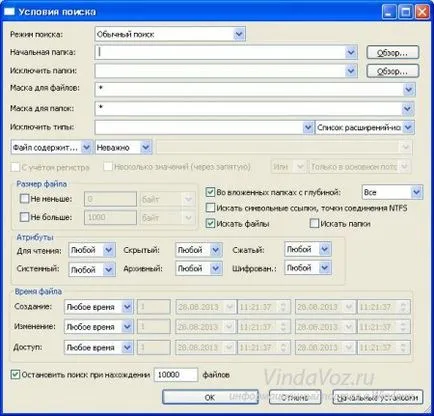
Task: Close the 'Условия поиска' dialog window
Action: 422,12
